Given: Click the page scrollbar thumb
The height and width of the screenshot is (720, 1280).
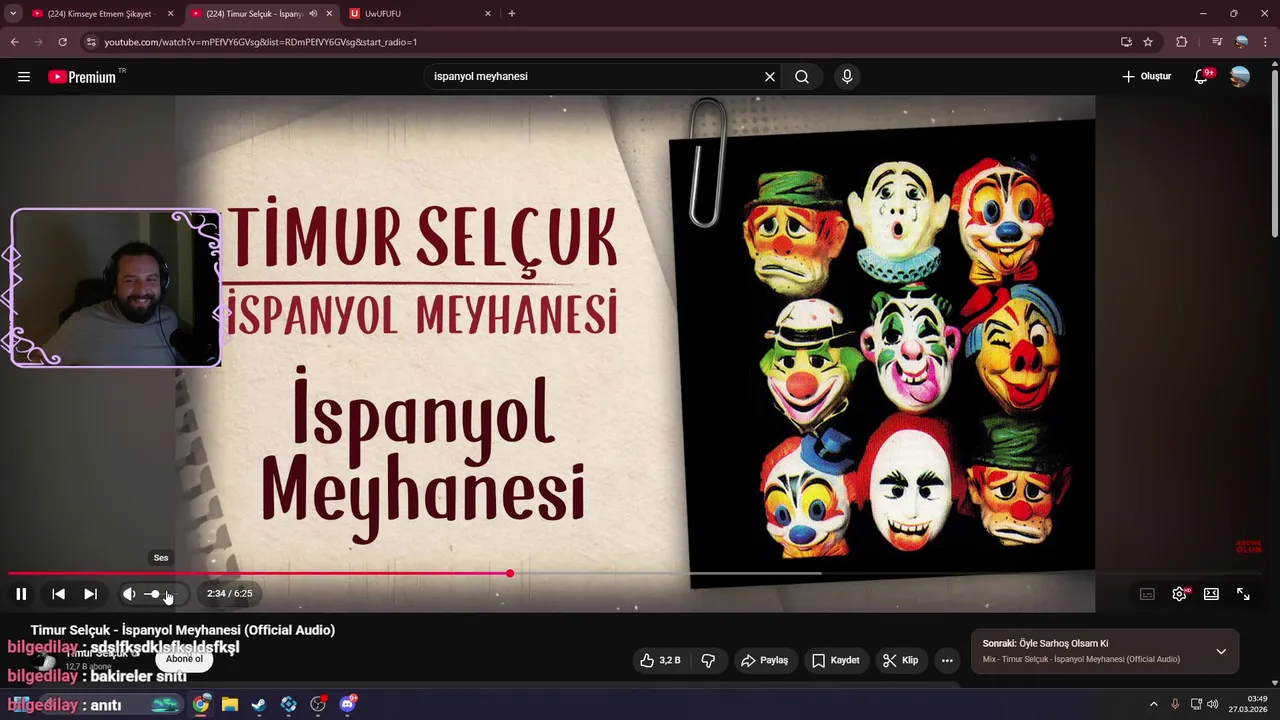Looking at the screenshot, I should pos(1274,155).
